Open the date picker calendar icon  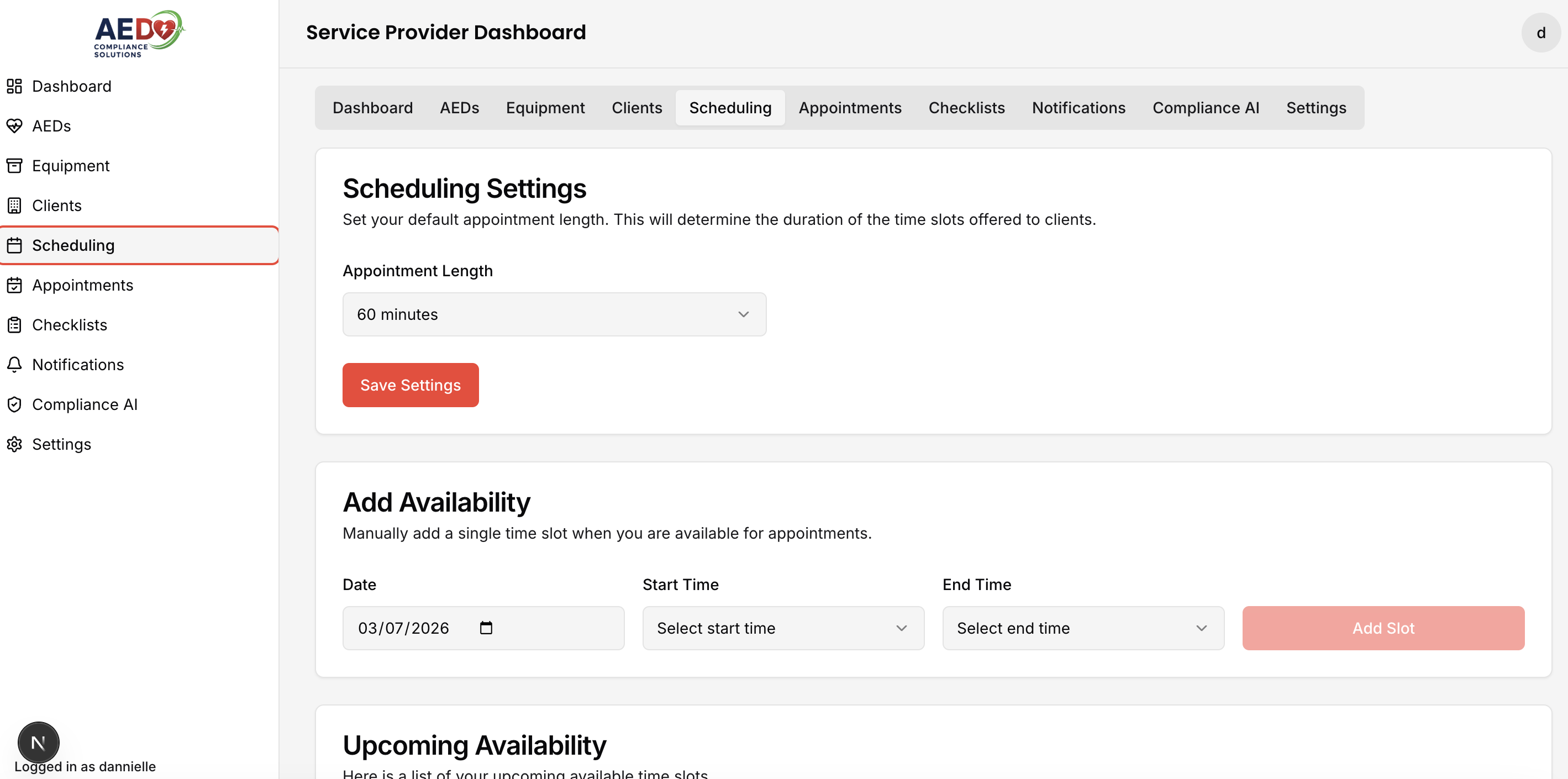pyautogui.click(x=486, y=628)
